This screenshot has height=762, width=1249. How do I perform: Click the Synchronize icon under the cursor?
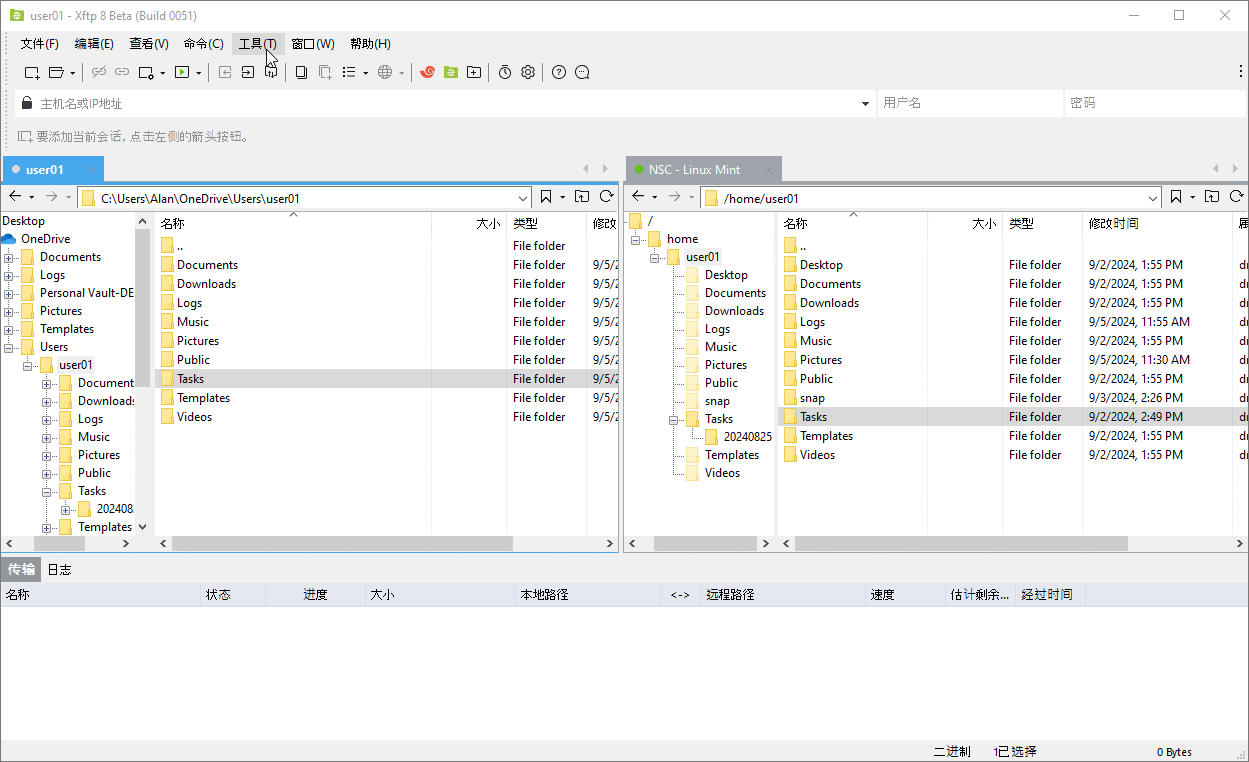[271, 72]
